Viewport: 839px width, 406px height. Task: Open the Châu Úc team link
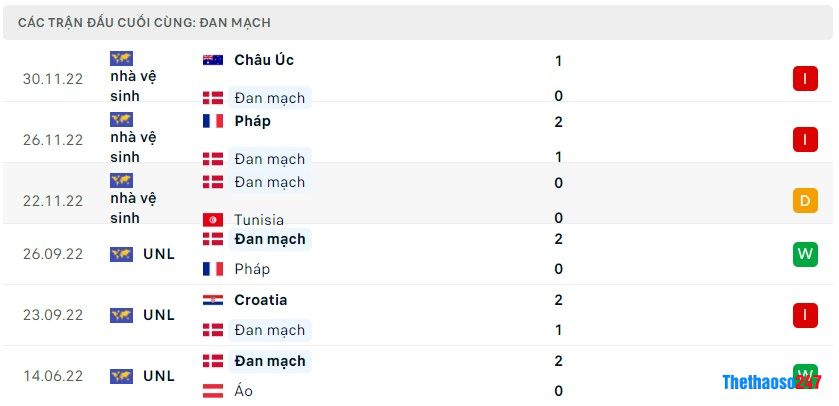tap(264, 60)
